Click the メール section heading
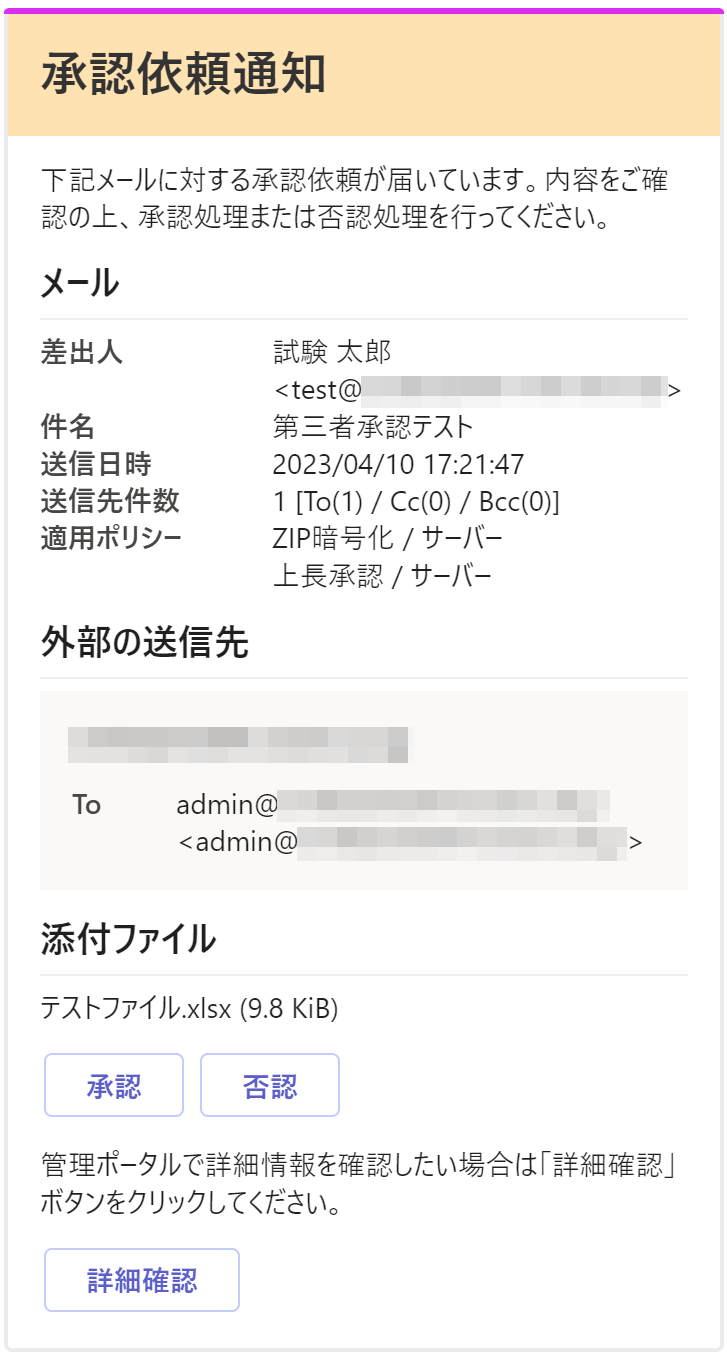This screenshot has height=1361, width=727. (80, 284)
